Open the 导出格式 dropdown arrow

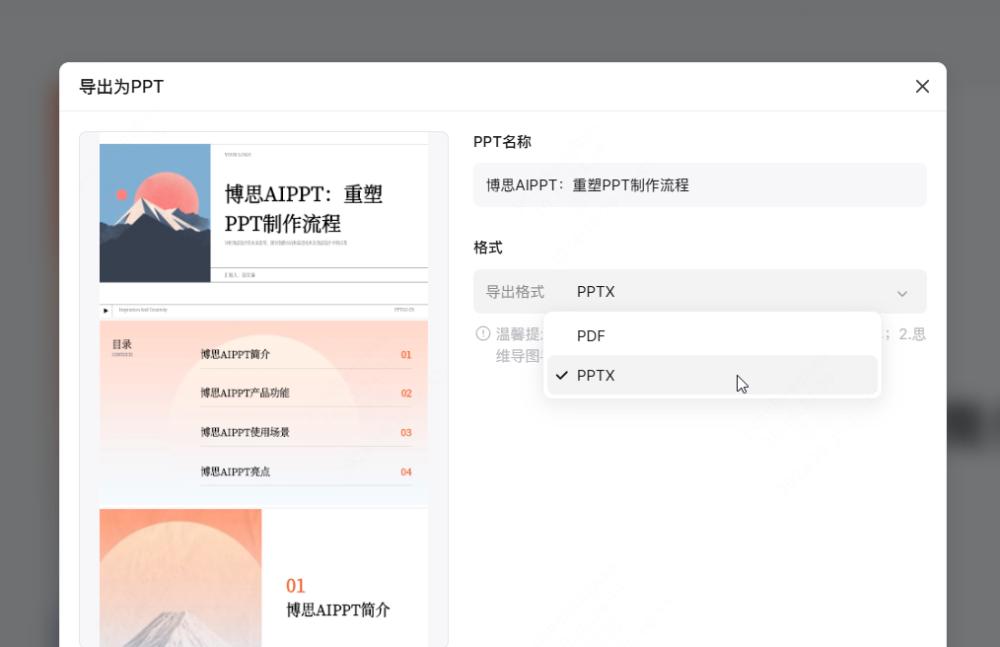click(x=902, y=294)
